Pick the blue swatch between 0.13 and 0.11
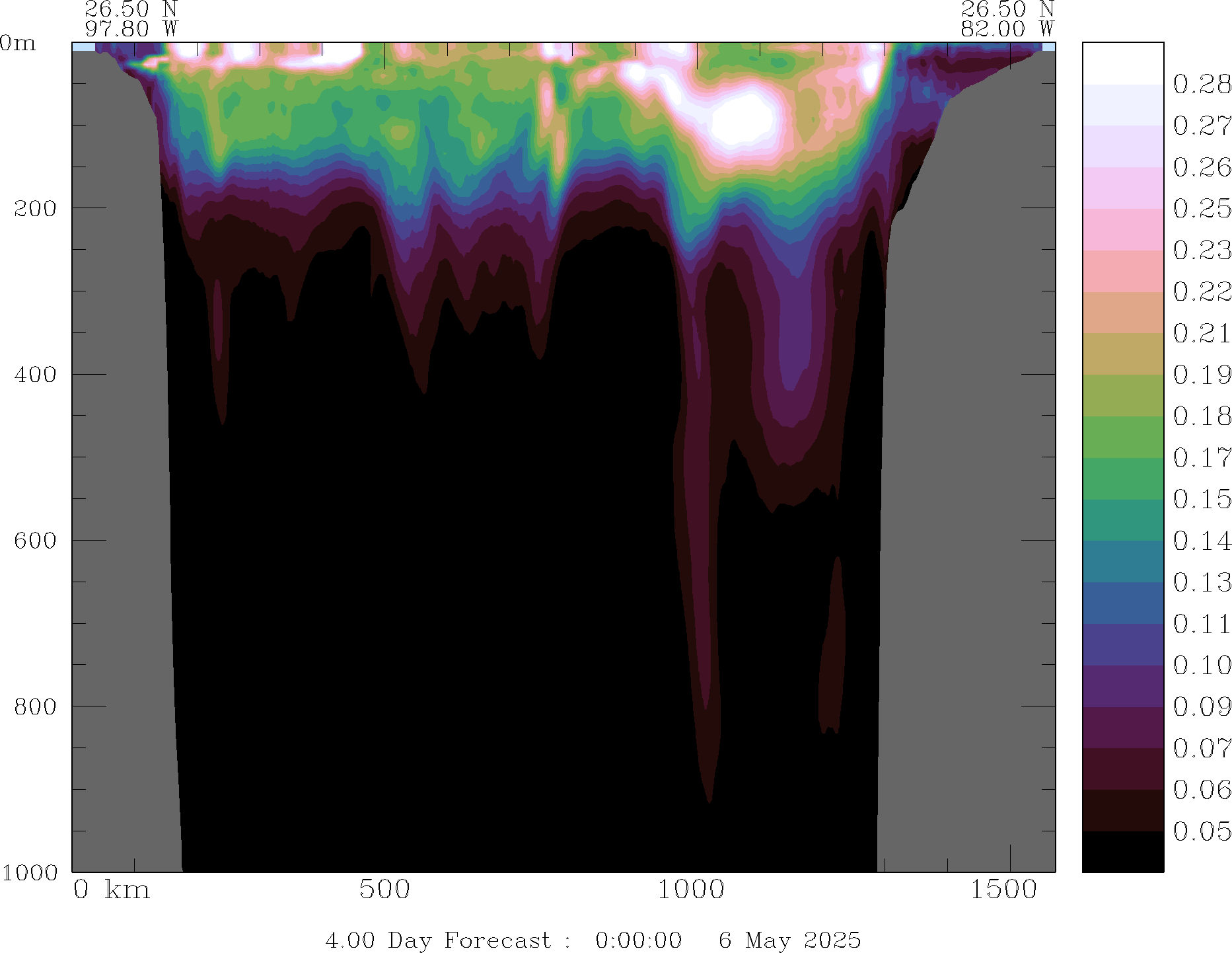 point(1122,603)
